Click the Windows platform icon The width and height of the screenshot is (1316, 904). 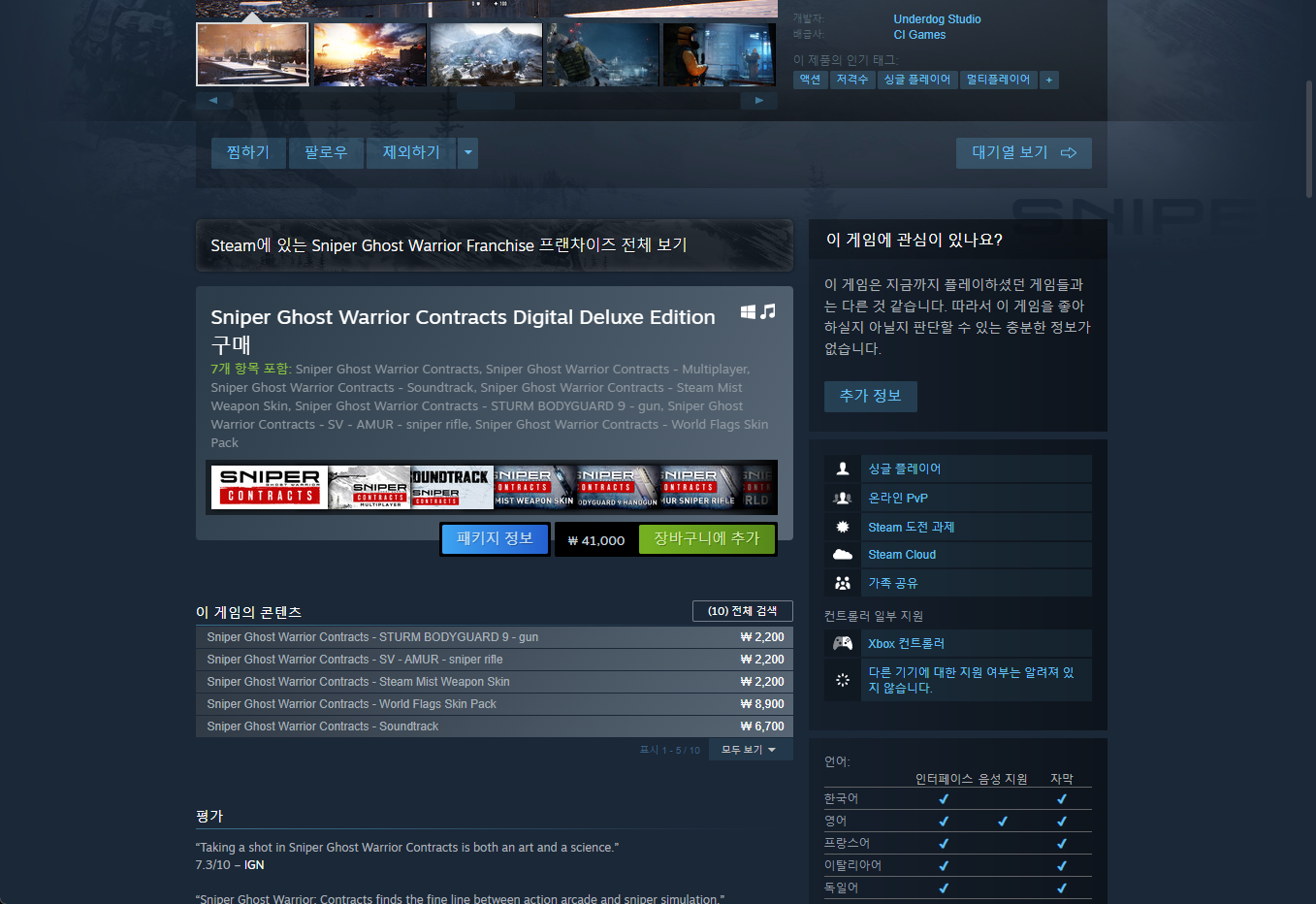748,311
